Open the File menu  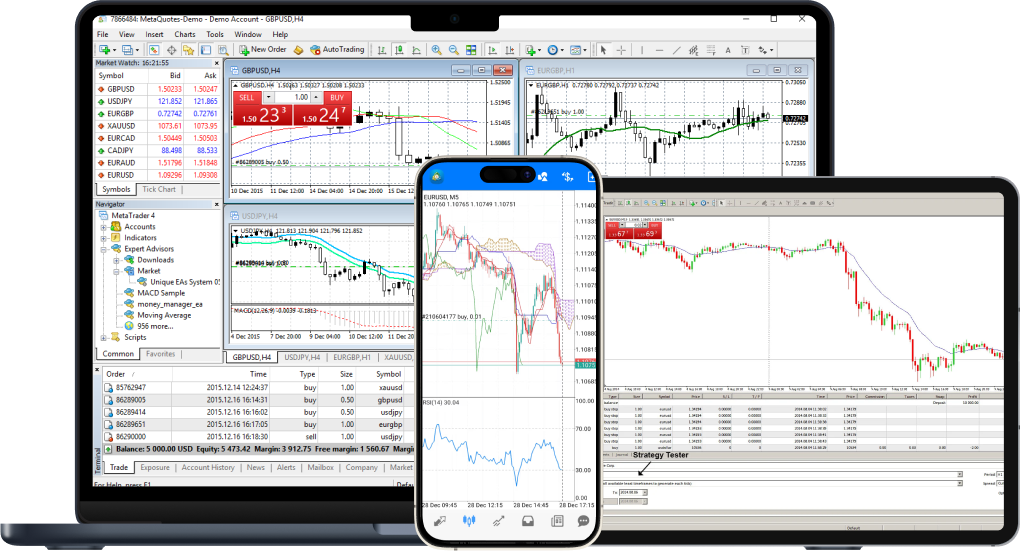(102, 35)
